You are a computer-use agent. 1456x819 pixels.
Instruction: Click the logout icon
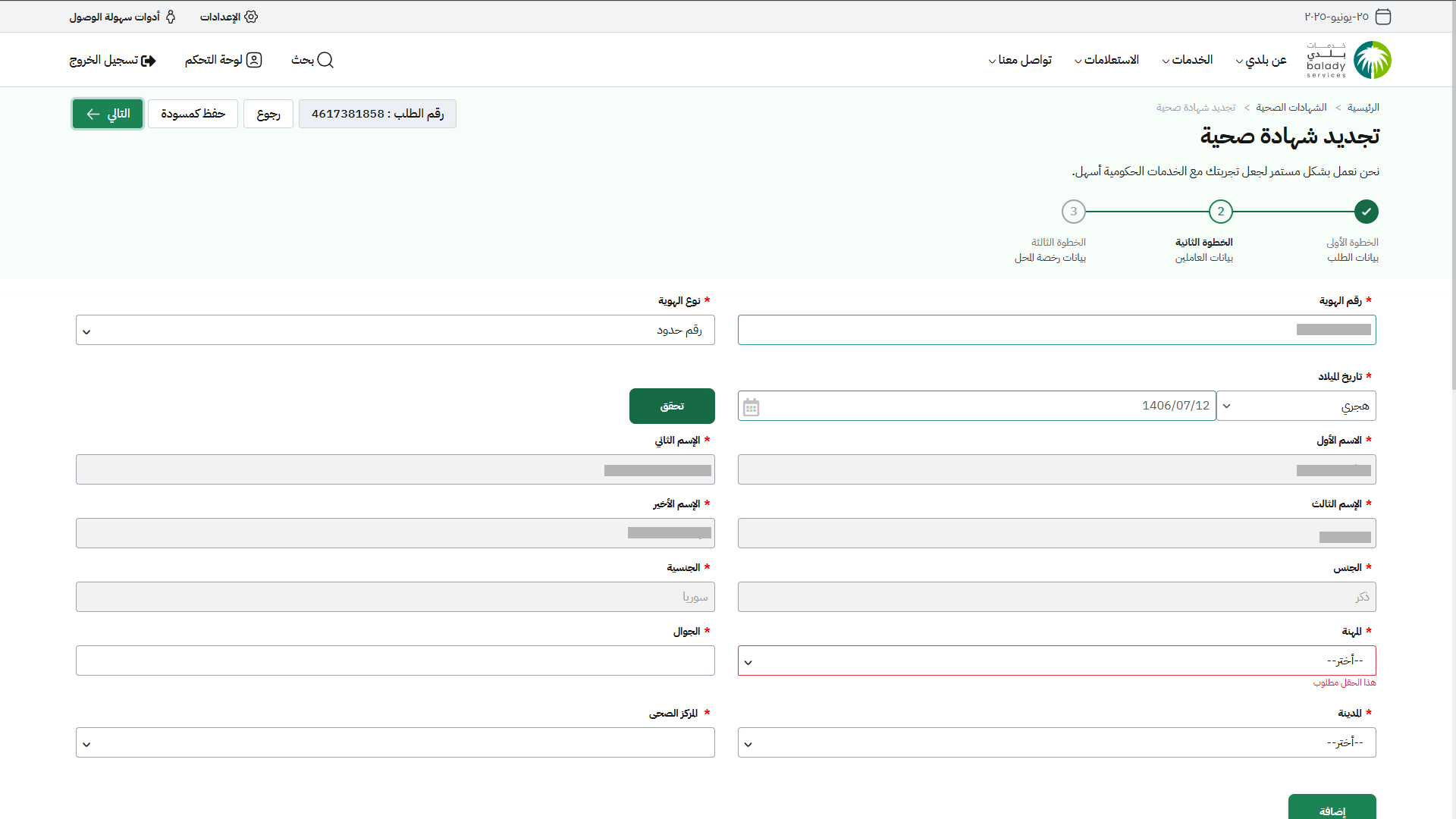pyautogui.click(x=149, y=61)
